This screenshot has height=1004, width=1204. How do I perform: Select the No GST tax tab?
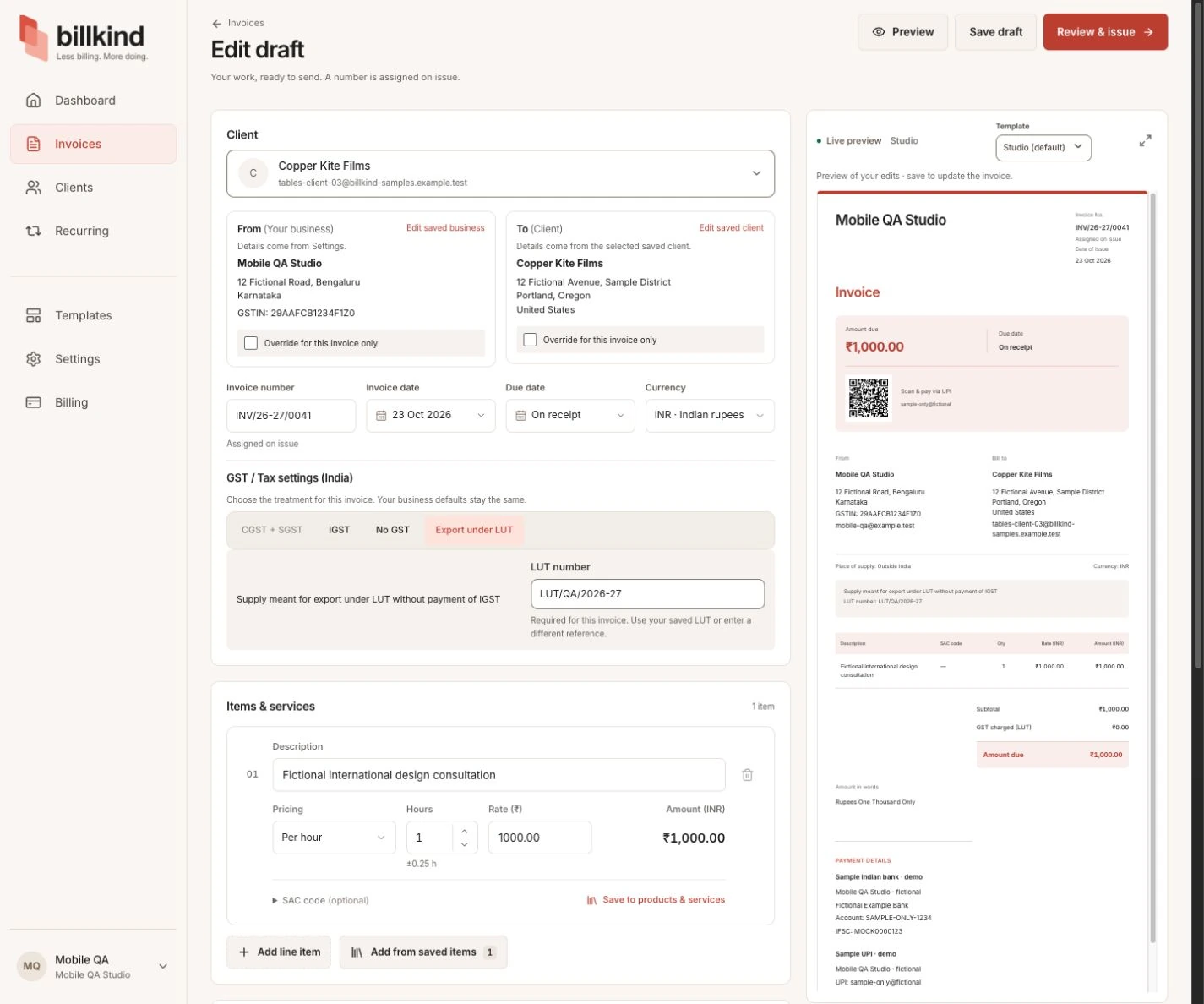[x=393, y=530]
